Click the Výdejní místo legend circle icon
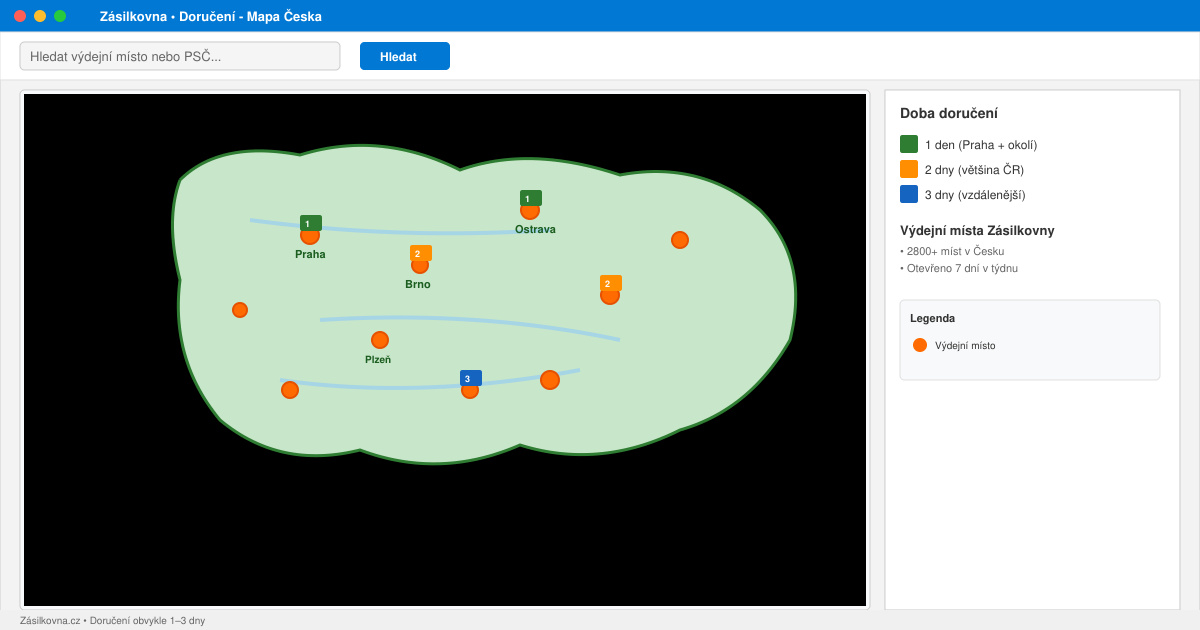Viewport: 1200px width, 630px height. 920,345
